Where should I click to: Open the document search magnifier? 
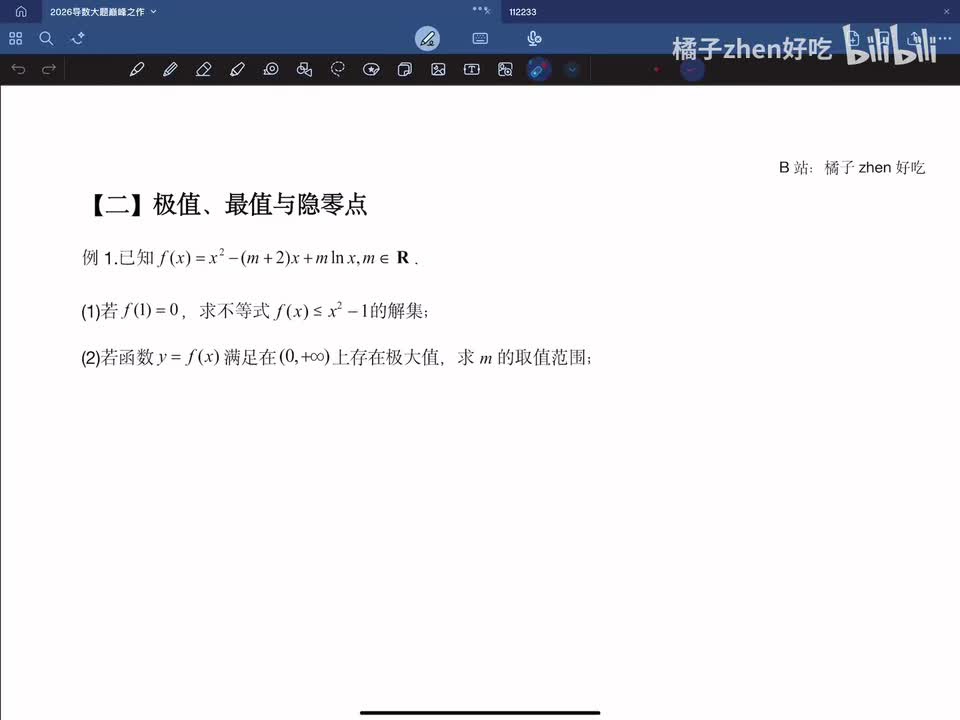coord(46,39)
